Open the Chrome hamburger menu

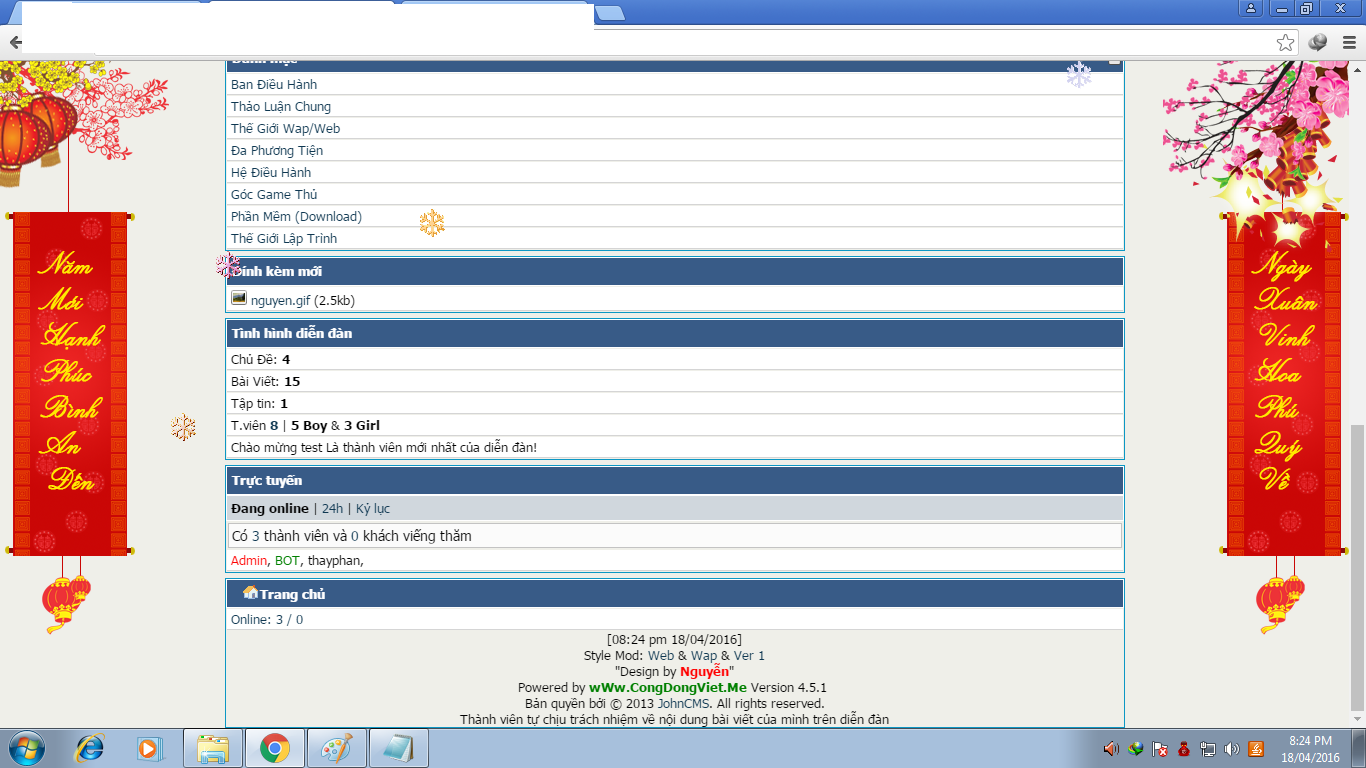coord(1349,43)
